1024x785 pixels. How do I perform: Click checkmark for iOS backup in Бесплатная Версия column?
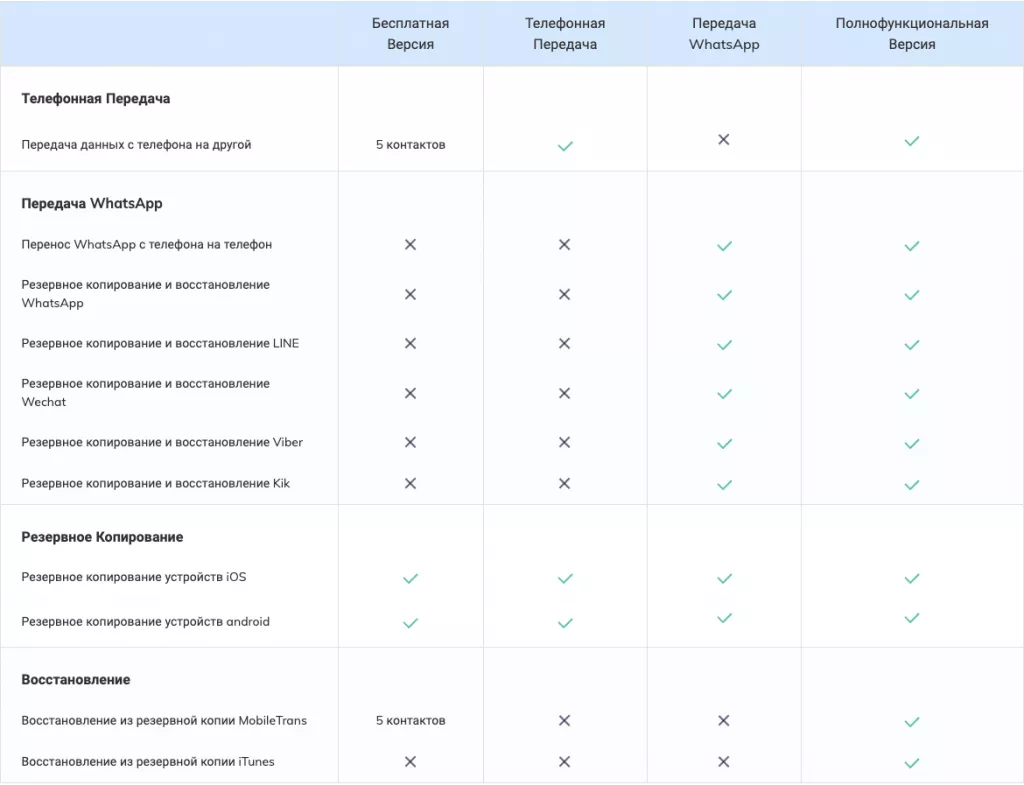tap(410, 578)
